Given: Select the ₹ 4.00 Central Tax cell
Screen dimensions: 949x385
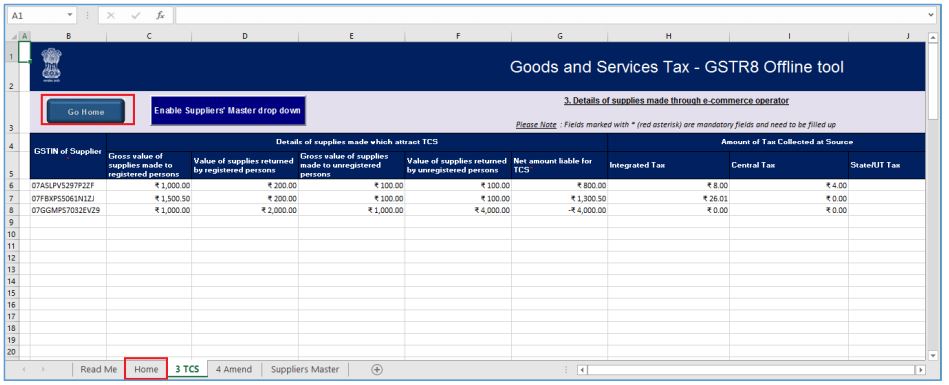Looking at the screenshot, I should 789,185.
